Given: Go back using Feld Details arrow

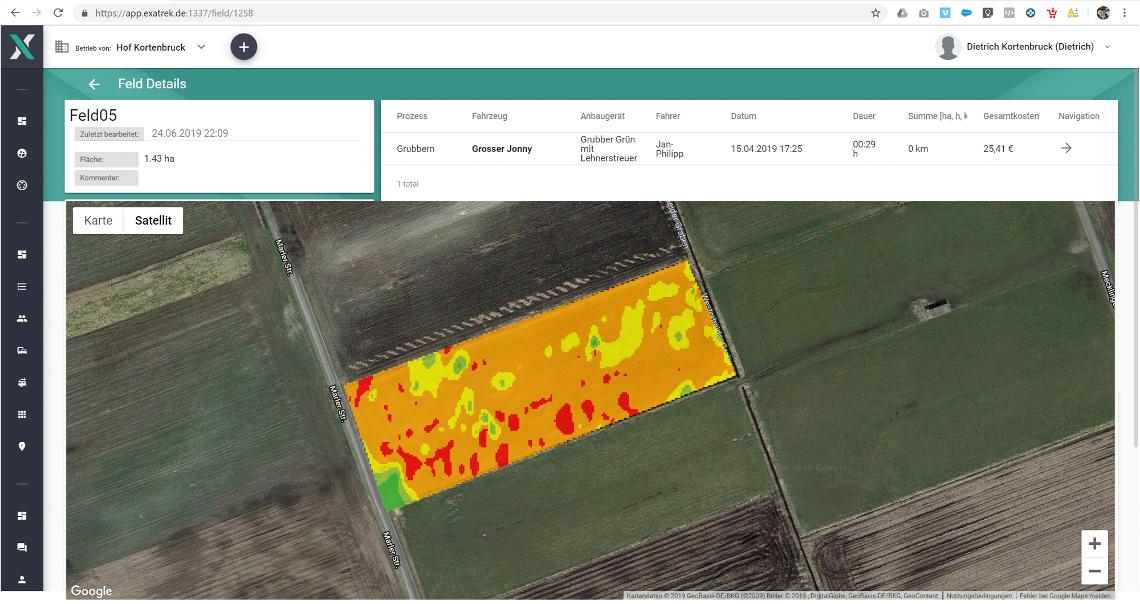Looking at the screenshot, I should coord(95,84).
